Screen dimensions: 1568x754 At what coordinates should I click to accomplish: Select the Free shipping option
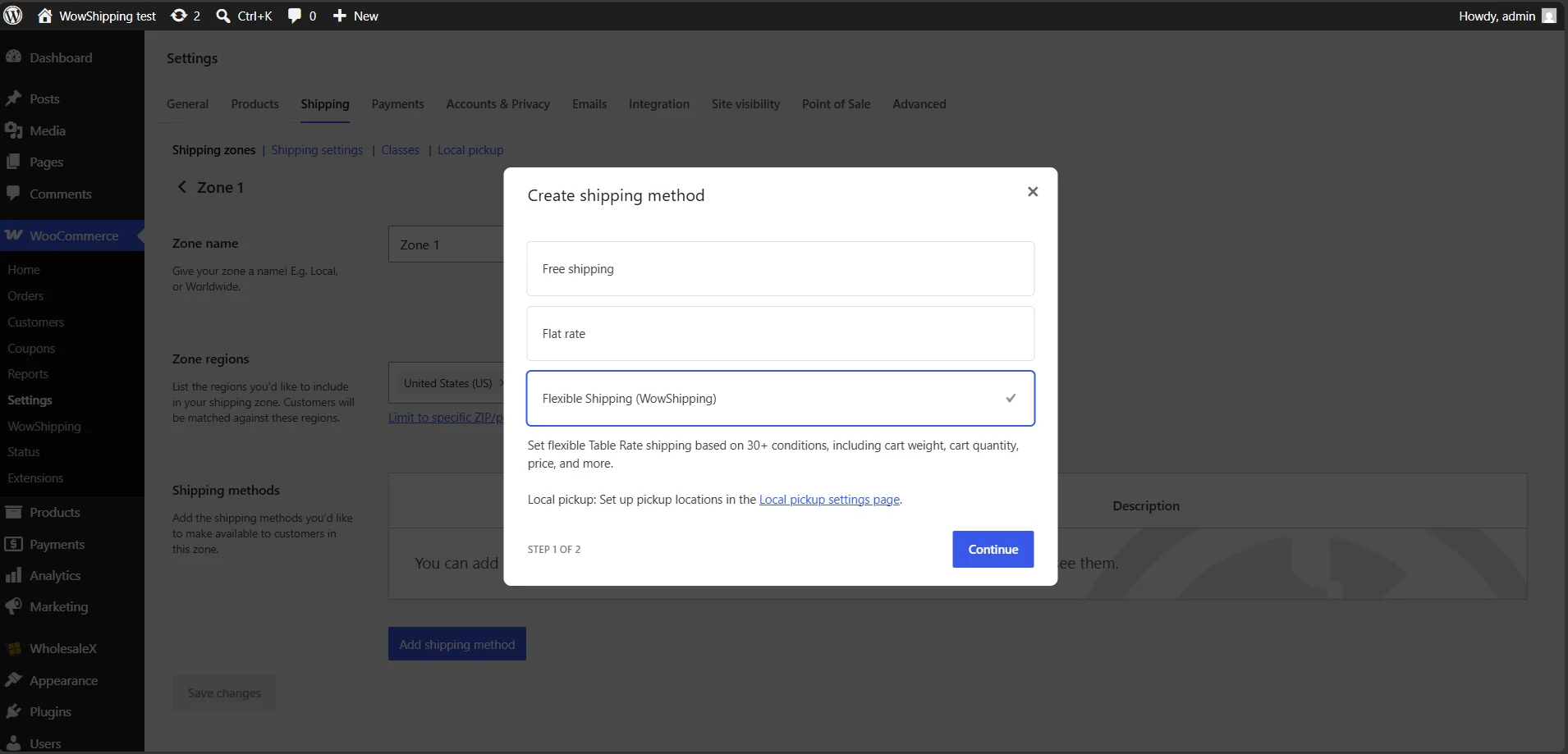point(780,268)
